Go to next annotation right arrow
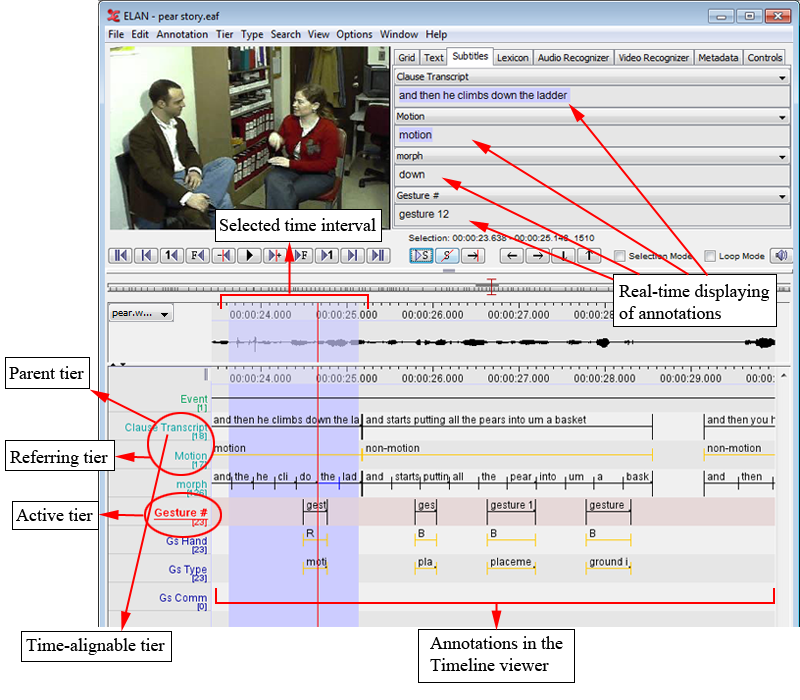Image resolution: width=800 pixels, height=700 pixels. (538, 255)
